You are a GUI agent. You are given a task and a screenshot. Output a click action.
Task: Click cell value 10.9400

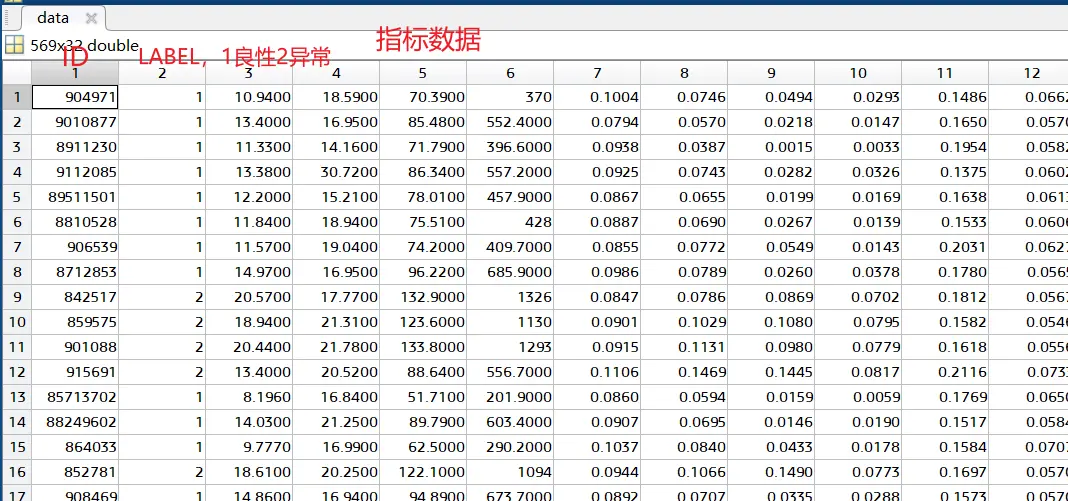249,97
